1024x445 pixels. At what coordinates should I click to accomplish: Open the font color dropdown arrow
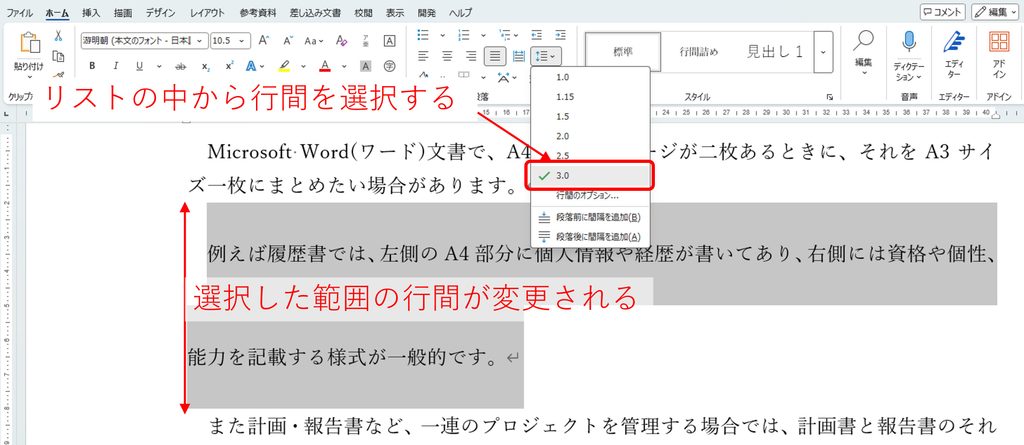pyautogui.click(x=344, y=66)
